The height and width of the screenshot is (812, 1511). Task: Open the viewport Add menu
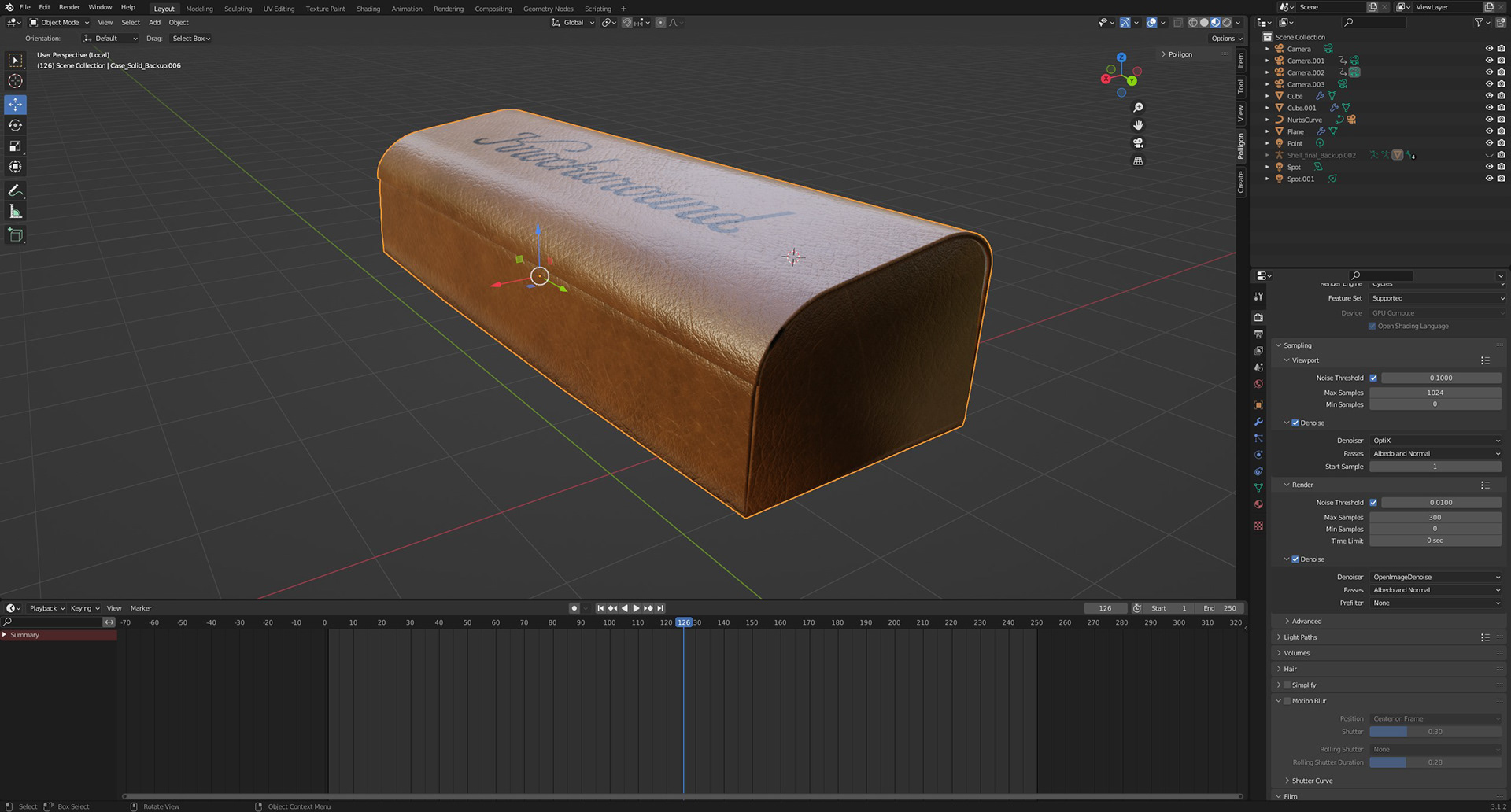click(x=154, y=23)
